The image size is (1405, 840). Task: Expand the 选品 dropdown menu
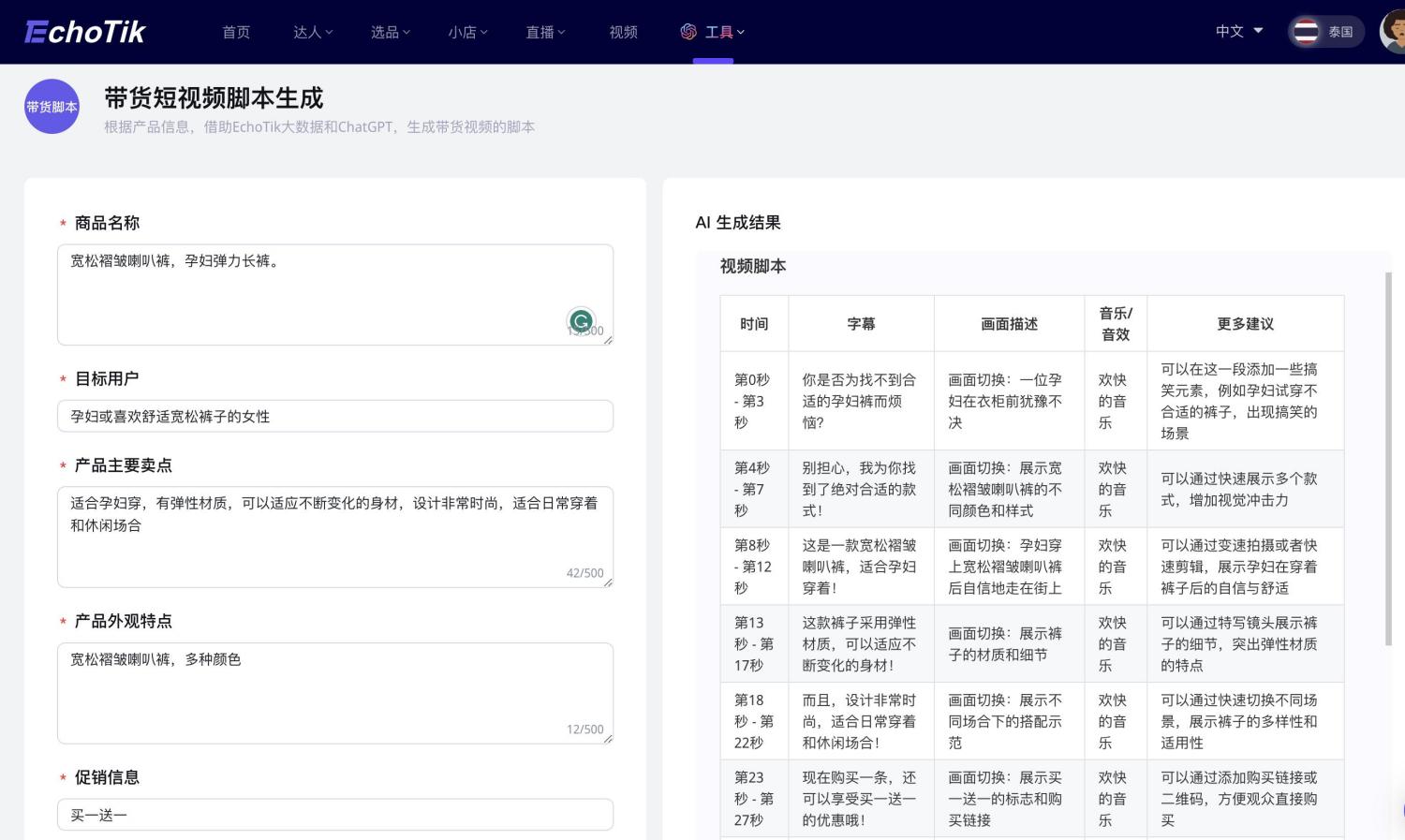coord(389,31)
